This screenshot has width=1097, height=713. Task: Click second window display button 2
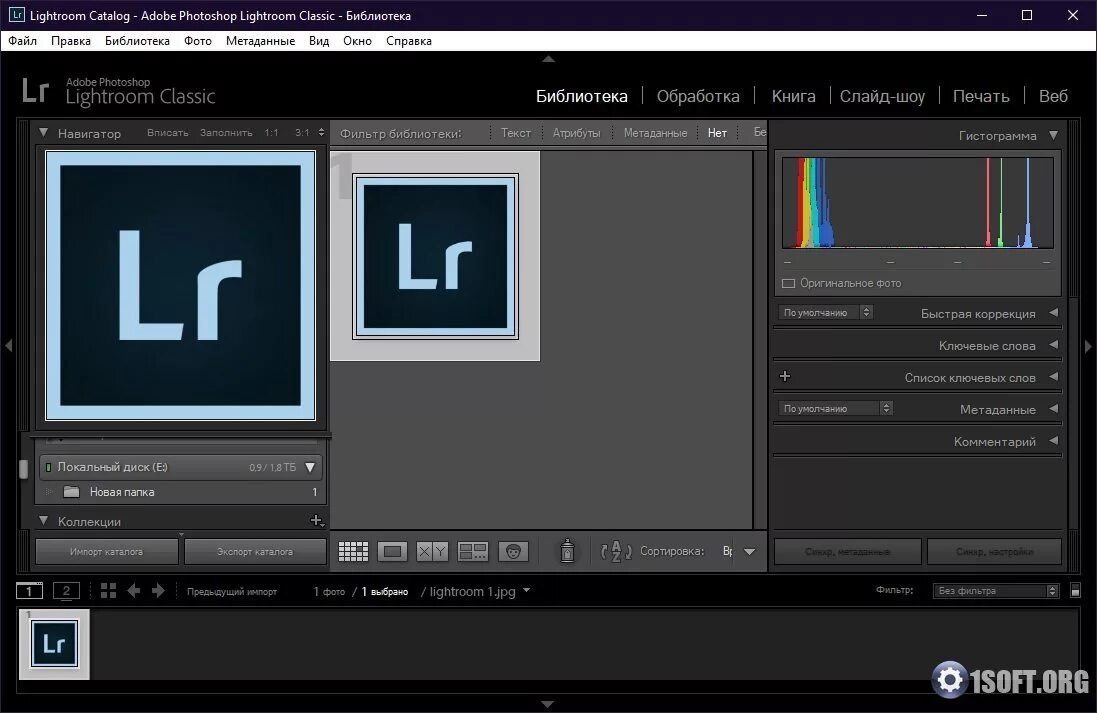pyautogui.click(x=66, y=591)
